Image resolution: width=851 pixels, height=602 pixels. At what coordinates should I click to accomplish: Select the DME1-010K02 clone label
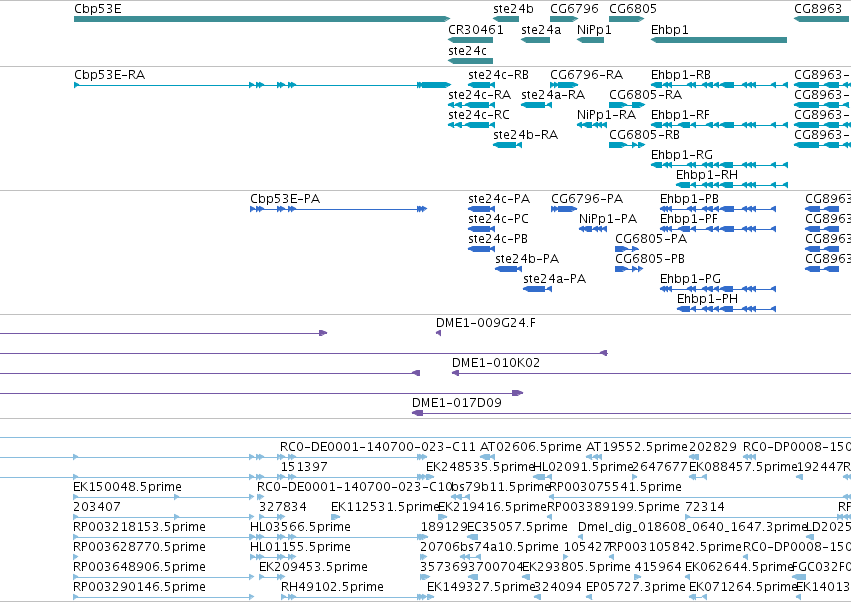point(496,363)
